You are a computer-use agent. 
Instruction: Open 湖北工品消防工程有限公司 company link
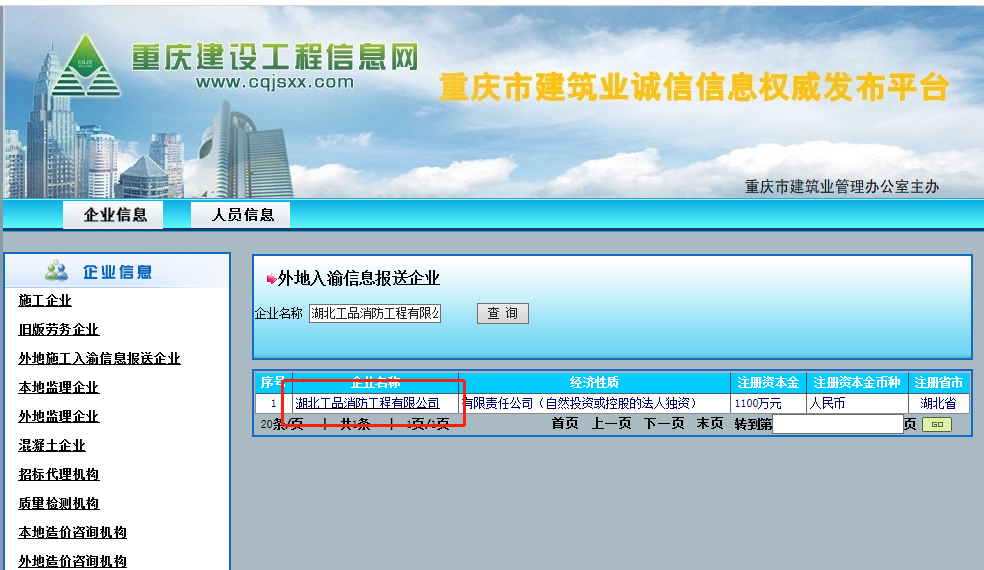click(368, 403)
